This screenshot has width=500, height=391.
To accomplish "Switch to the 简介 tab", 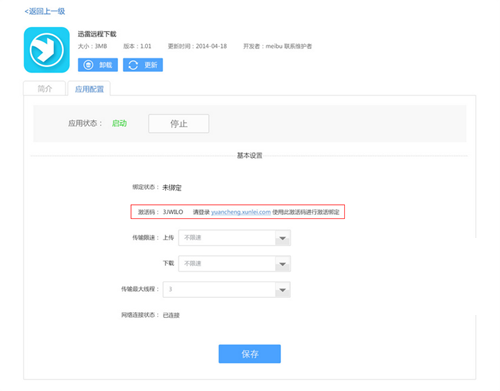I will pos(44,88).
